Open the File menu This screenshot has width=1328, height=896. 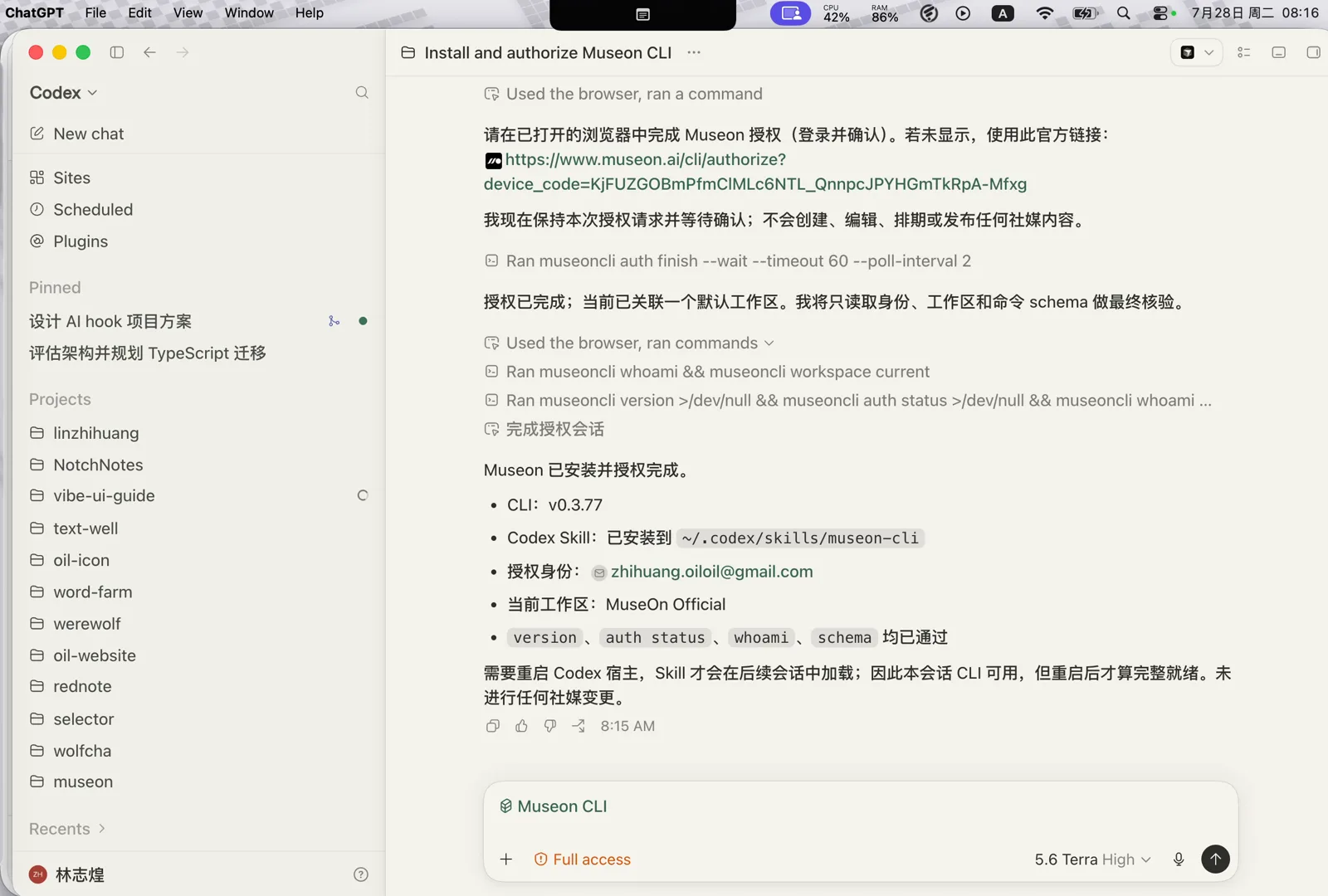coord(95,12)
